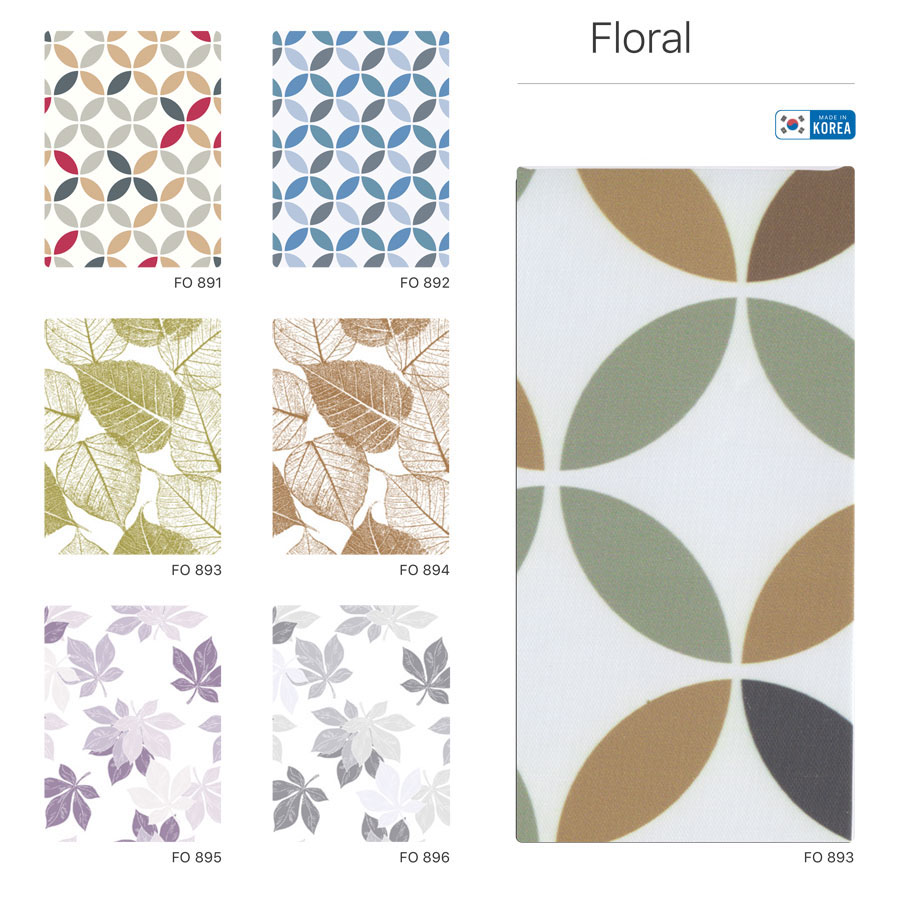
Task: Click the FO 893 label under green leaves
Action: [x=196, y=570]
